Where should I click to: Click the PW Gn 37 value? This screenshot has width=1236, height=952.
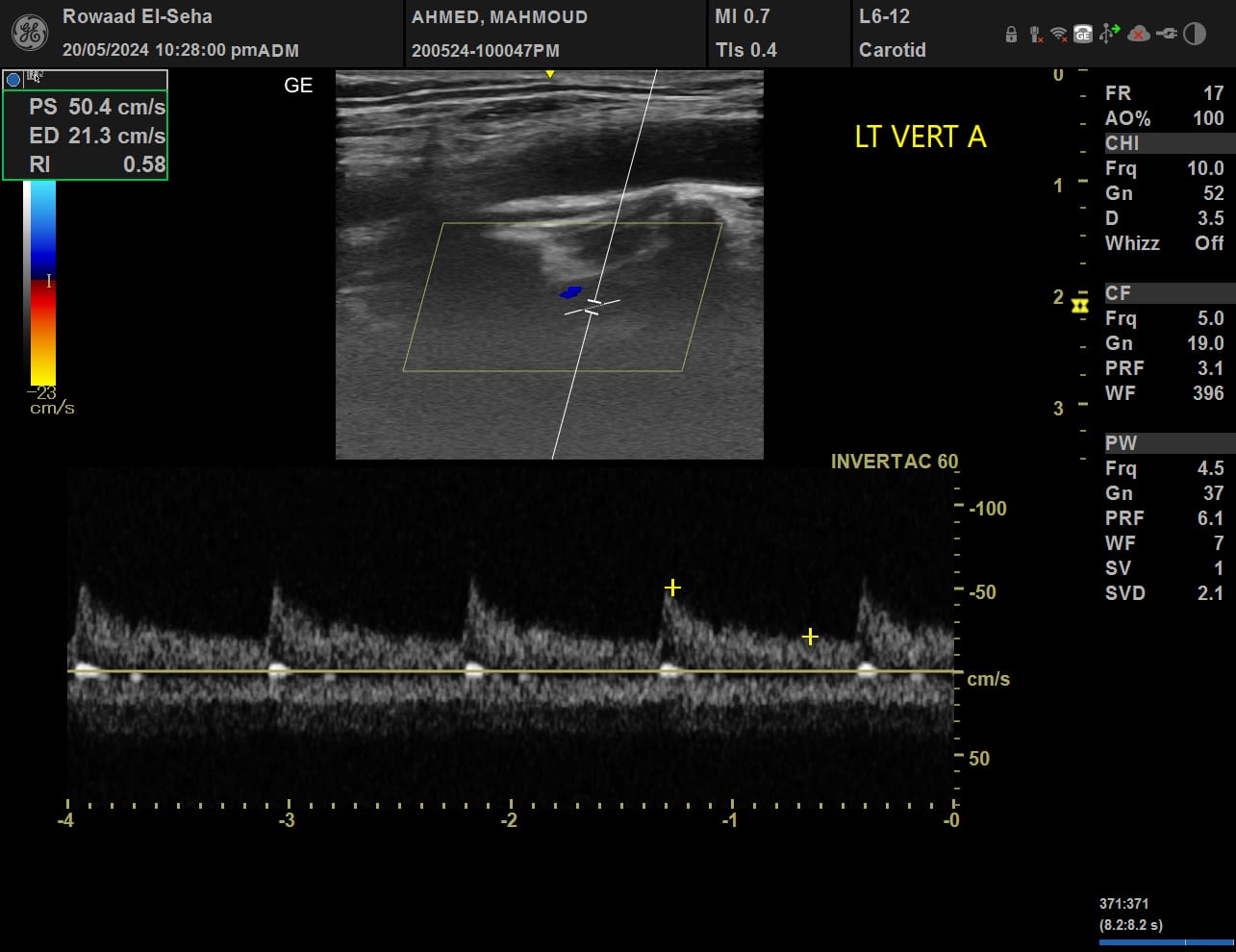(x=1165, y=493)
